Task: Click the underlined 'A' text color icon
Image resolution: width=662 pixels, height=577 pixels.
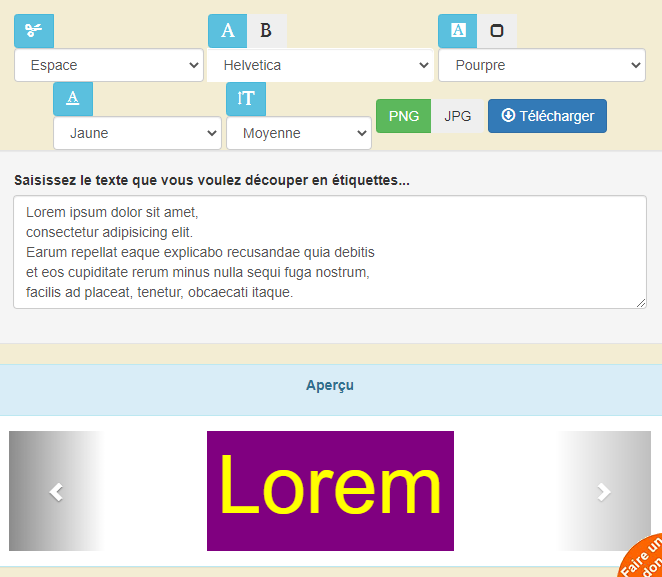Action: (x=73, y=99)
